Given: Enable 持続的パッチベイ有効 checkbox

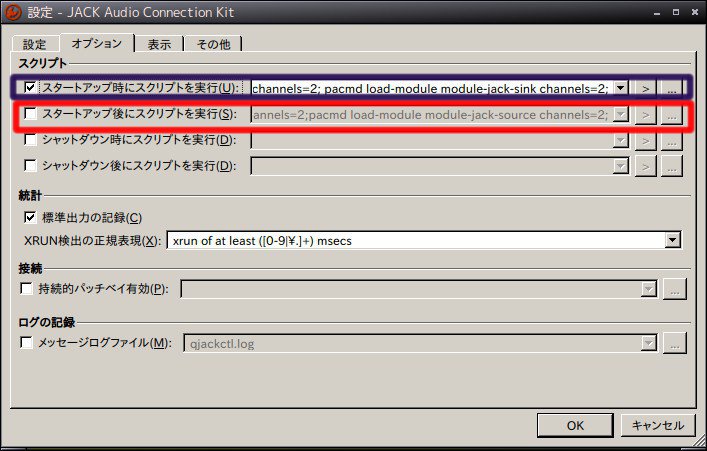Looking at the screenshot, I should click(27, 288).
